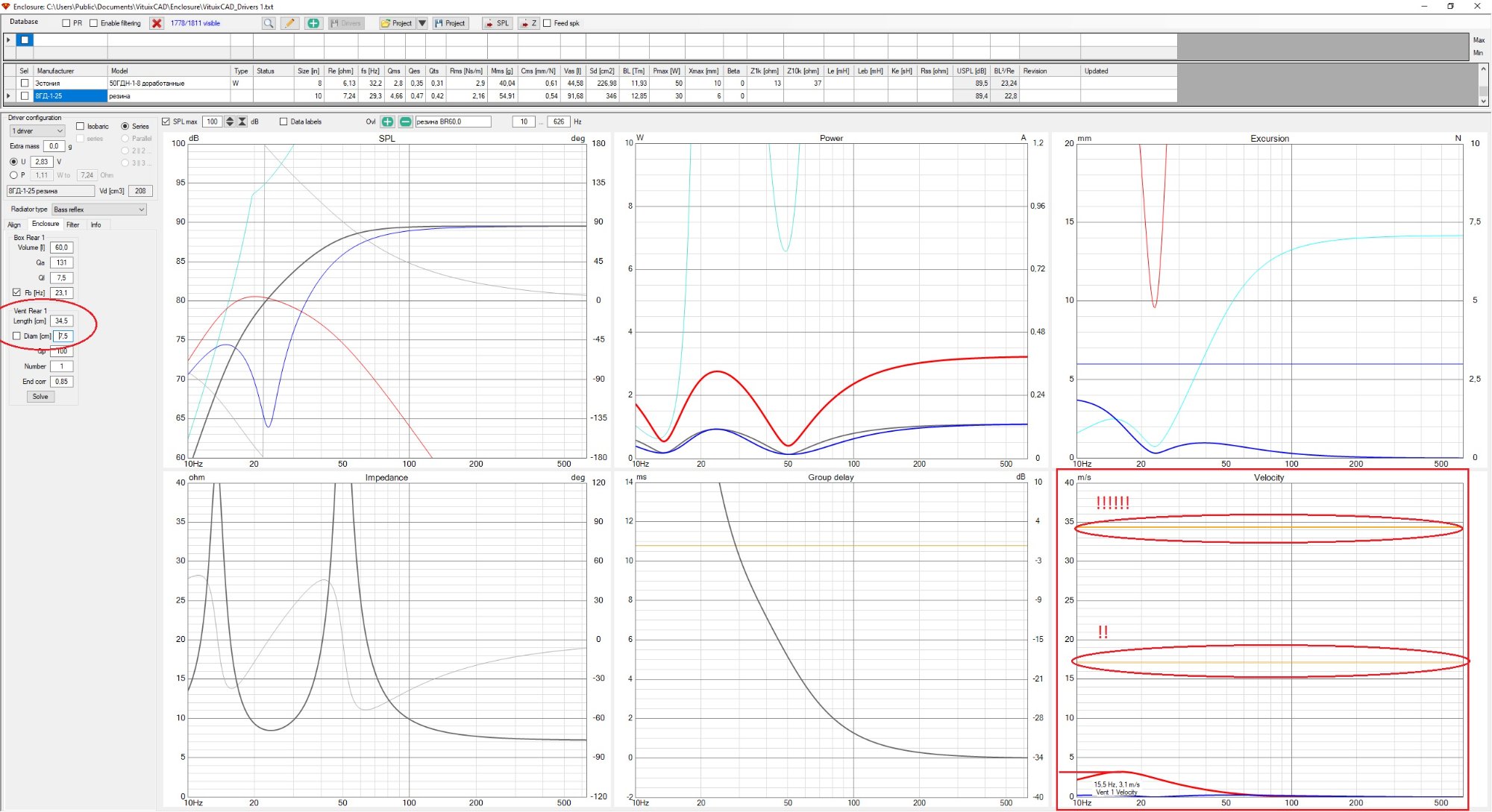Switch to the Align tab

(14, 224)
